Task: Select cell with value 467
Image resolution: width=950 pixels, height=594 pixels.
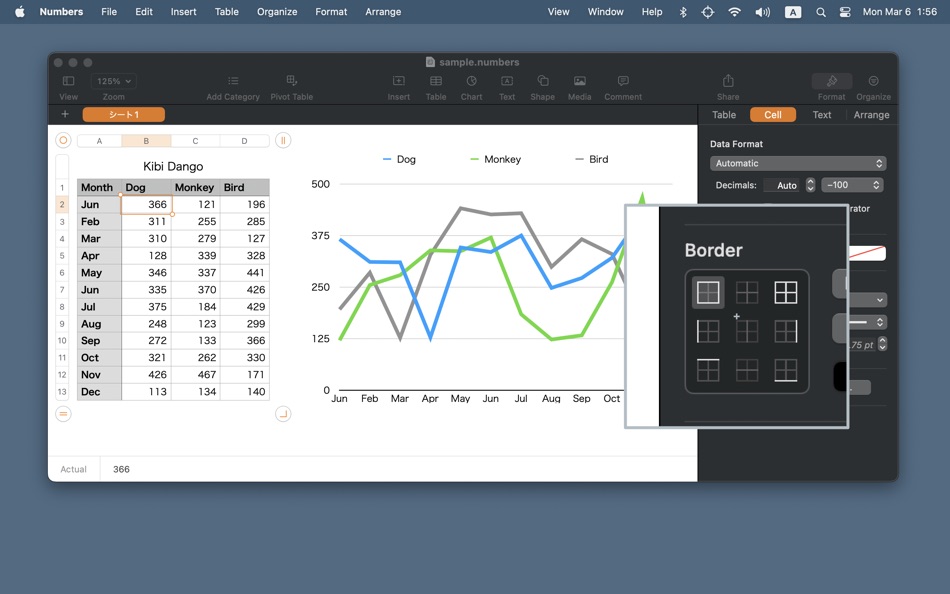Action: 195,375
